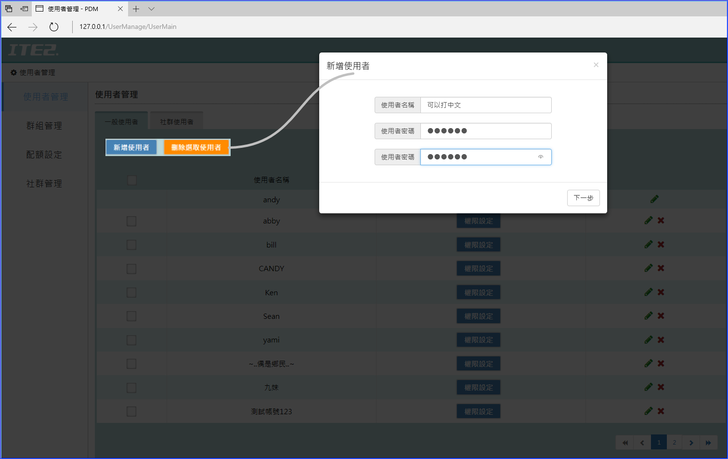
Task: Open a new browser tab with plus icon
Action: pyautogui.click(x=136, y=9)
